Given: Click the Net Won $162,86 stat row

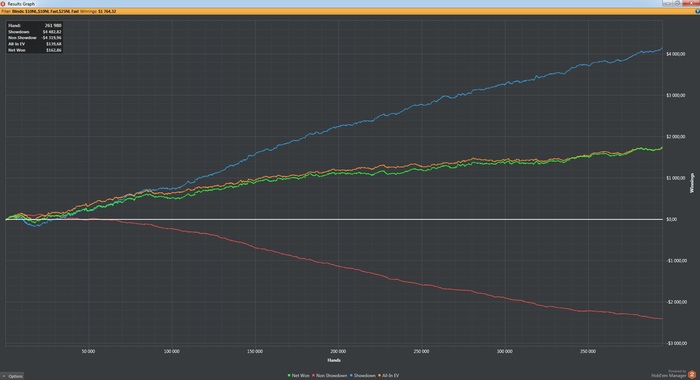Looking at the screenshot, I should 35,50.
